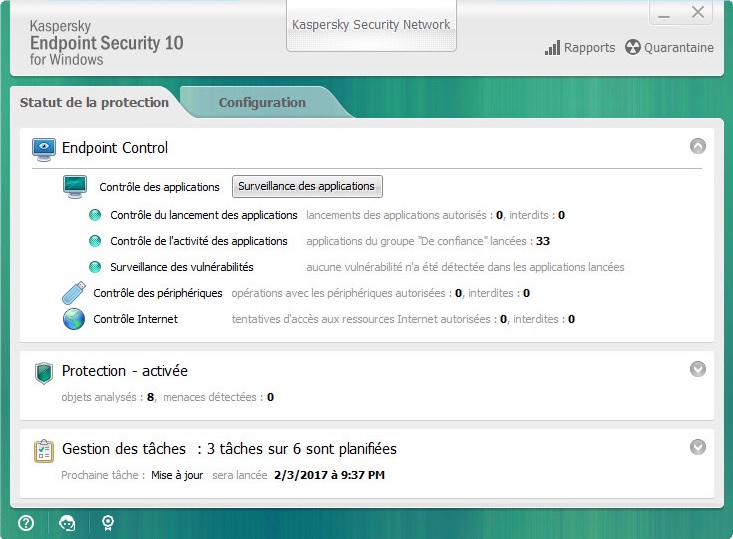Switch to Statut de la protection tab
This screenshot has height=539, width=733.
tap(94, 102)
